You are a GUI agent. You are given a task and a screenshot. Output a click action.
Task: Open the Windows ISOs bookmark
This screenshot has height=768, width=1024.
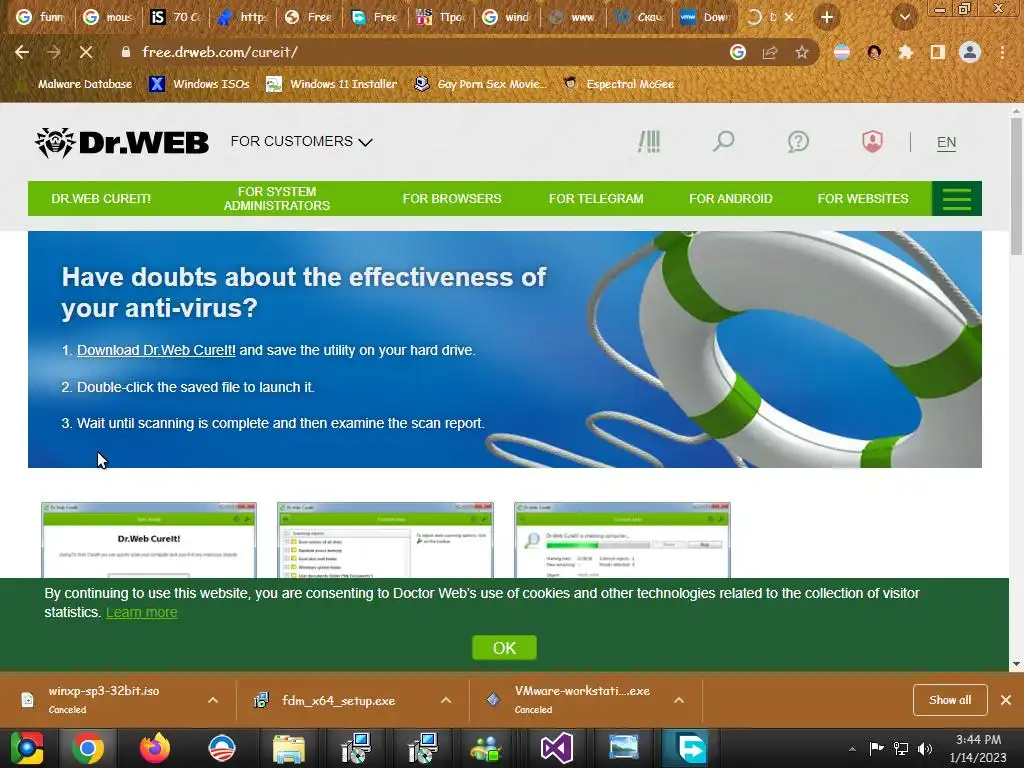coord(200,84)
